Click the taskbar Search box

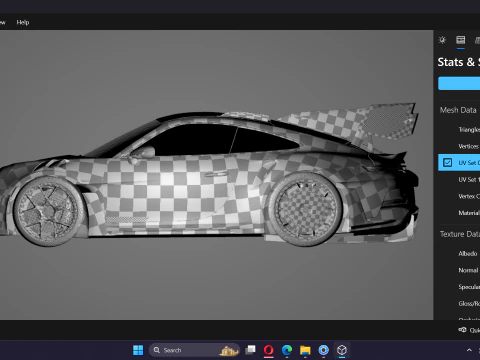[194, 350]
